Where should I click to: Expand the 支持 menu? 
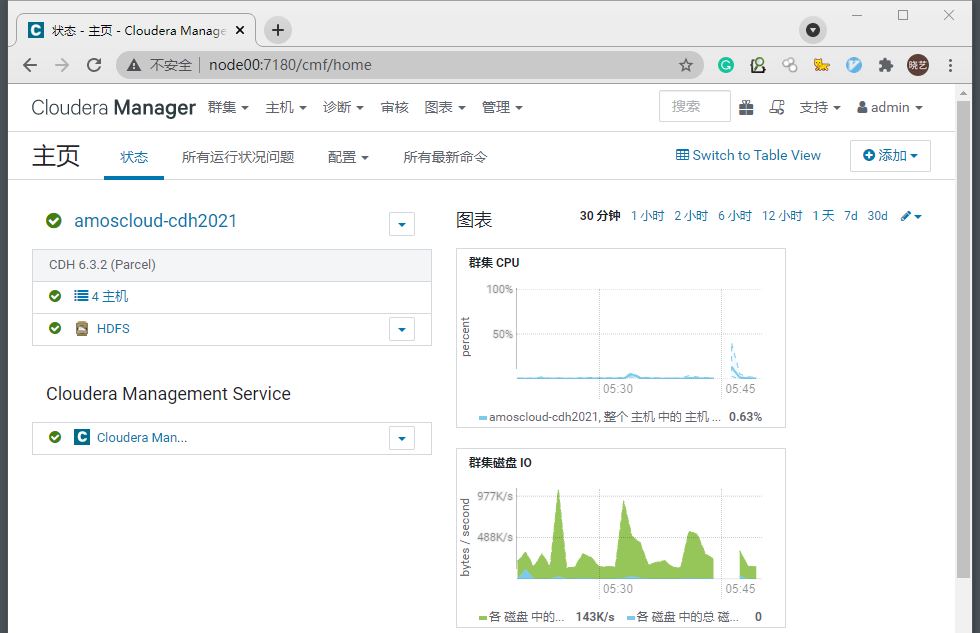(820, 107)
